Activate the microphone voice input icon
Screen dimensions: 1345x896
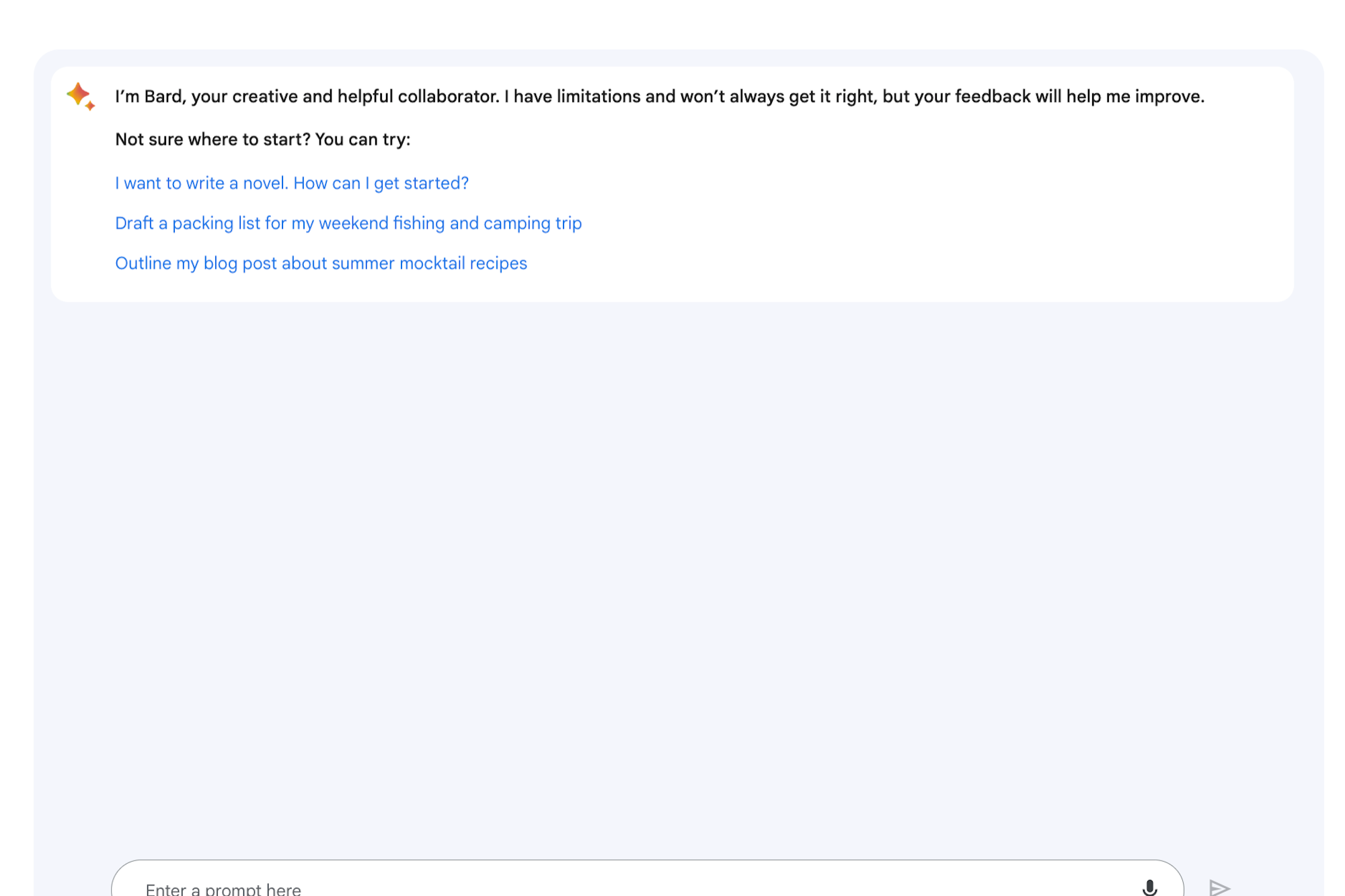point(1149,887)
